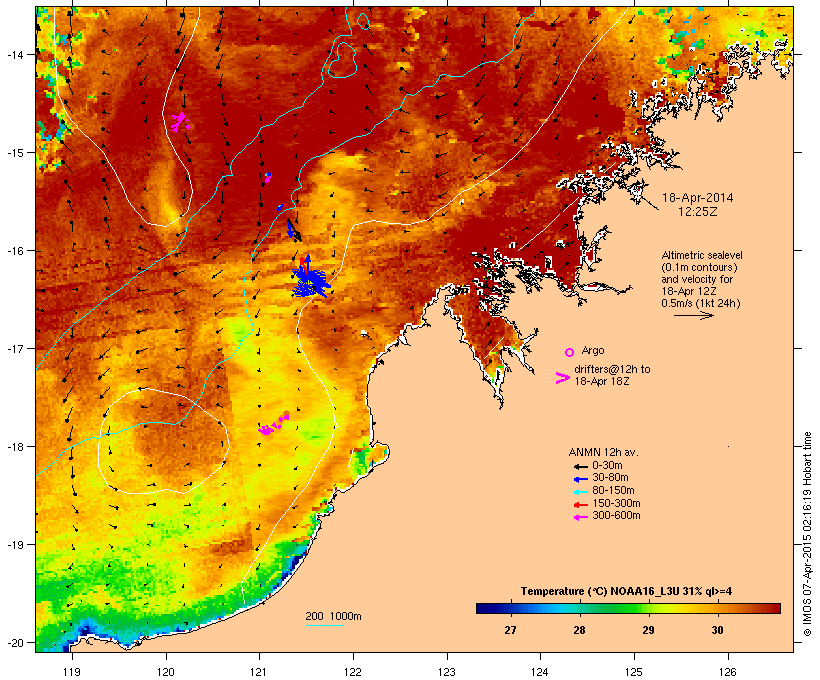Click the blue 30-80m arrow legend symbol

[x=580, y=479]
